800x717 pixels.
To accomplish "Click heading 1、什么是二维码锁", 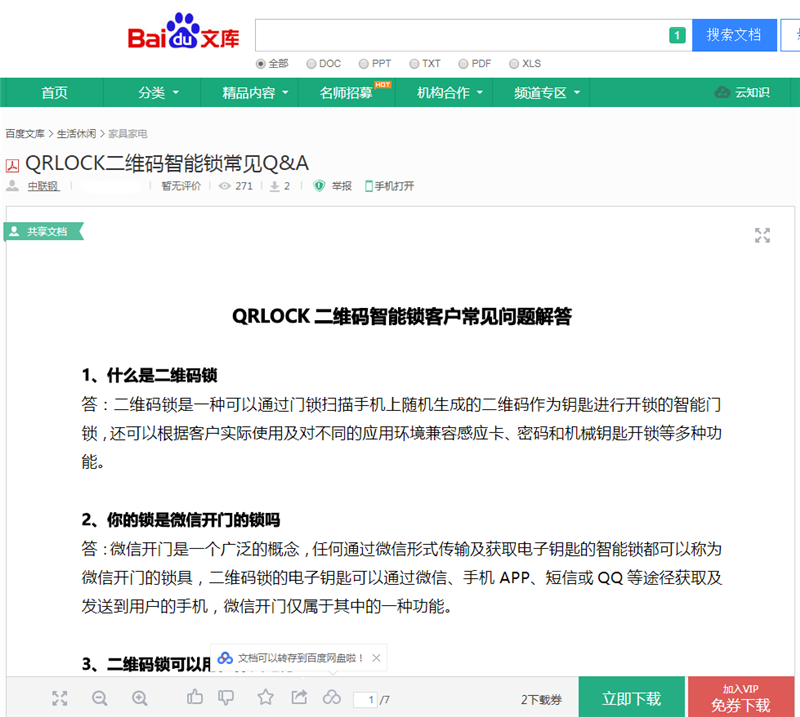I will coord(149,375).
